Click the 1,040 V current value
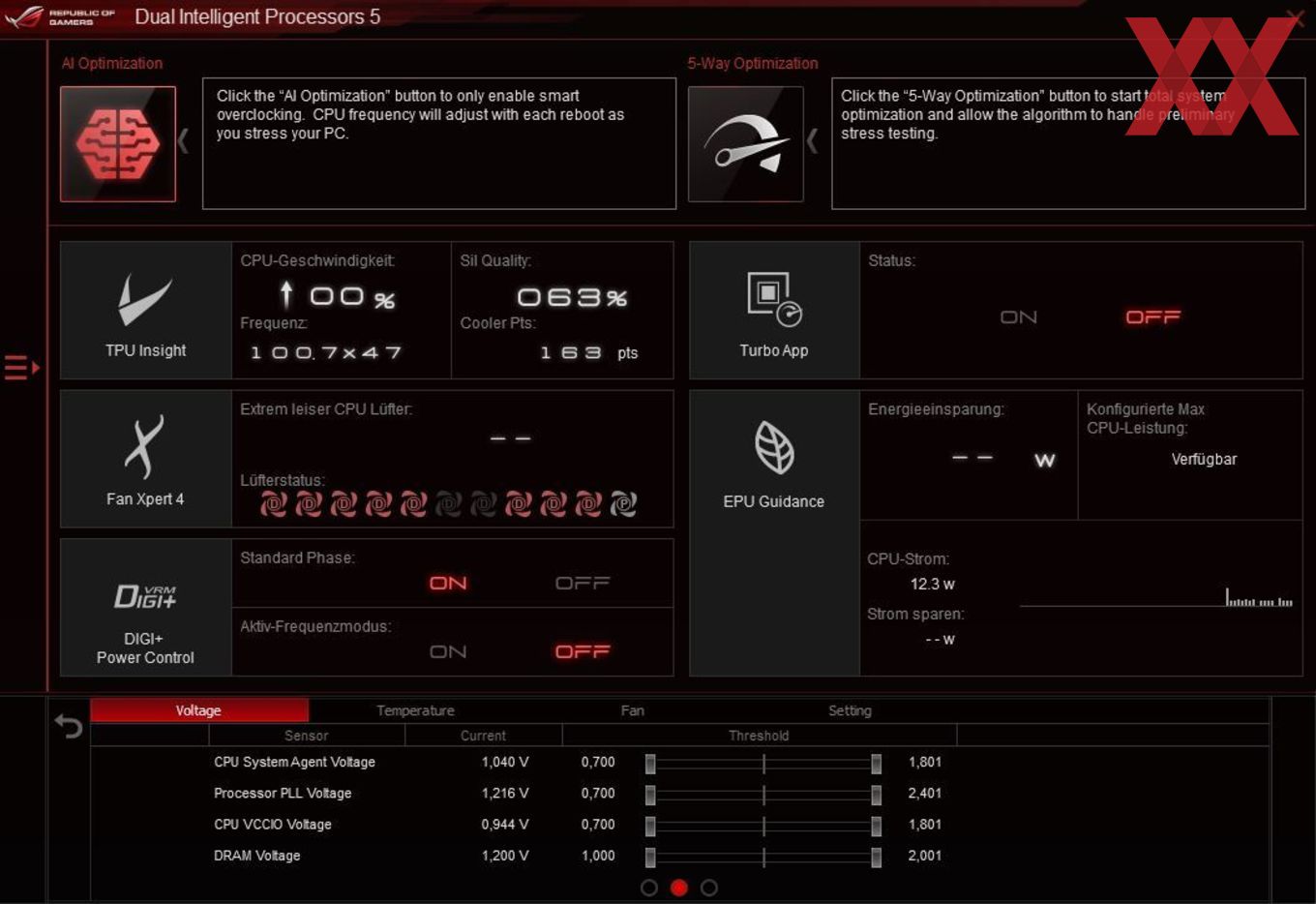The width and height of the screenshot is (1316, 904). click(505, 762)
